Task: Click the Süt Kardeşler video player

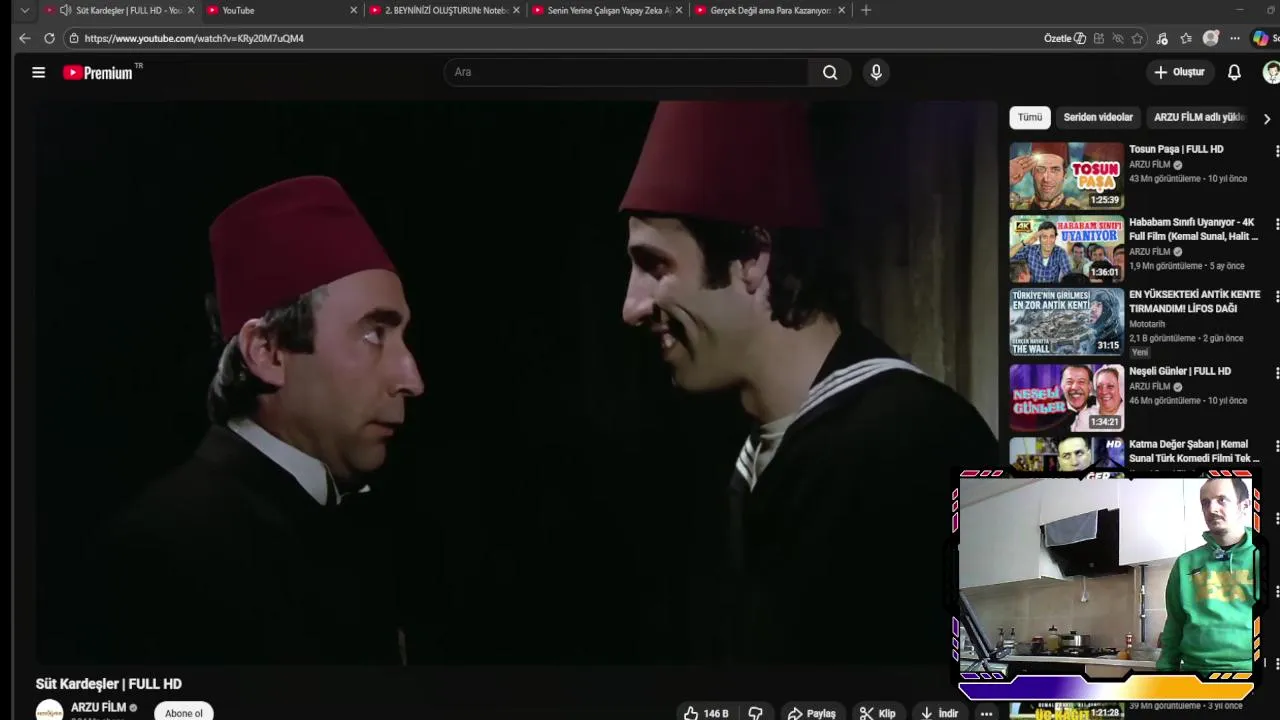Action: pos(517,382)
